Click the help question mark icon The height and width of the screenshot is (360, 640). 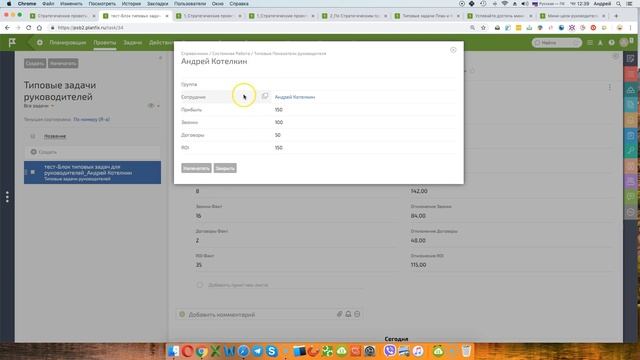click(x=611, y=42)
